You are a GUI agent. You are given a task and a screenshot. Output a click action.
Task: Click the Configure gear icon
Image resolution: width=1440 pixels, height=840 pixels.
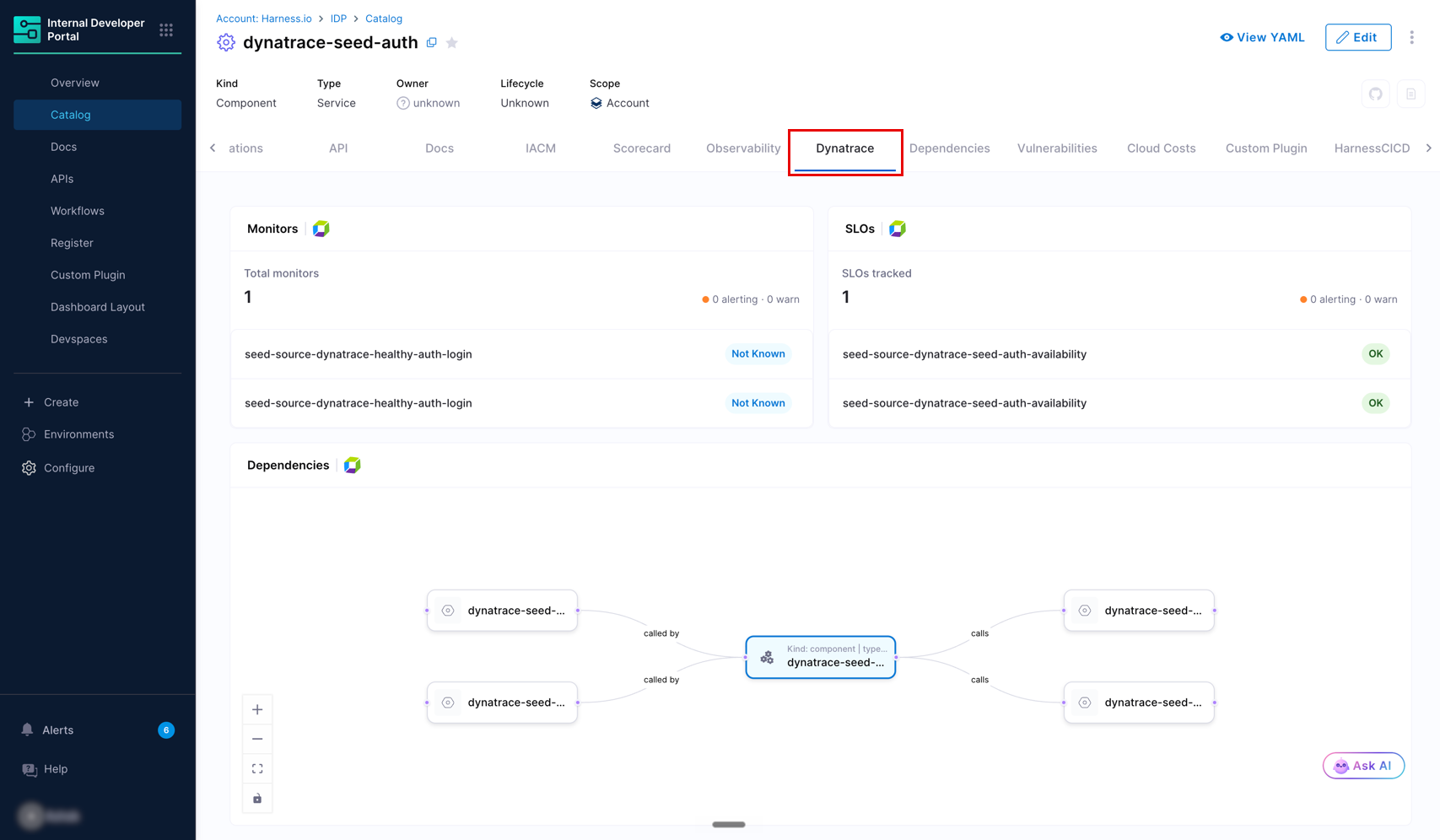29,468
